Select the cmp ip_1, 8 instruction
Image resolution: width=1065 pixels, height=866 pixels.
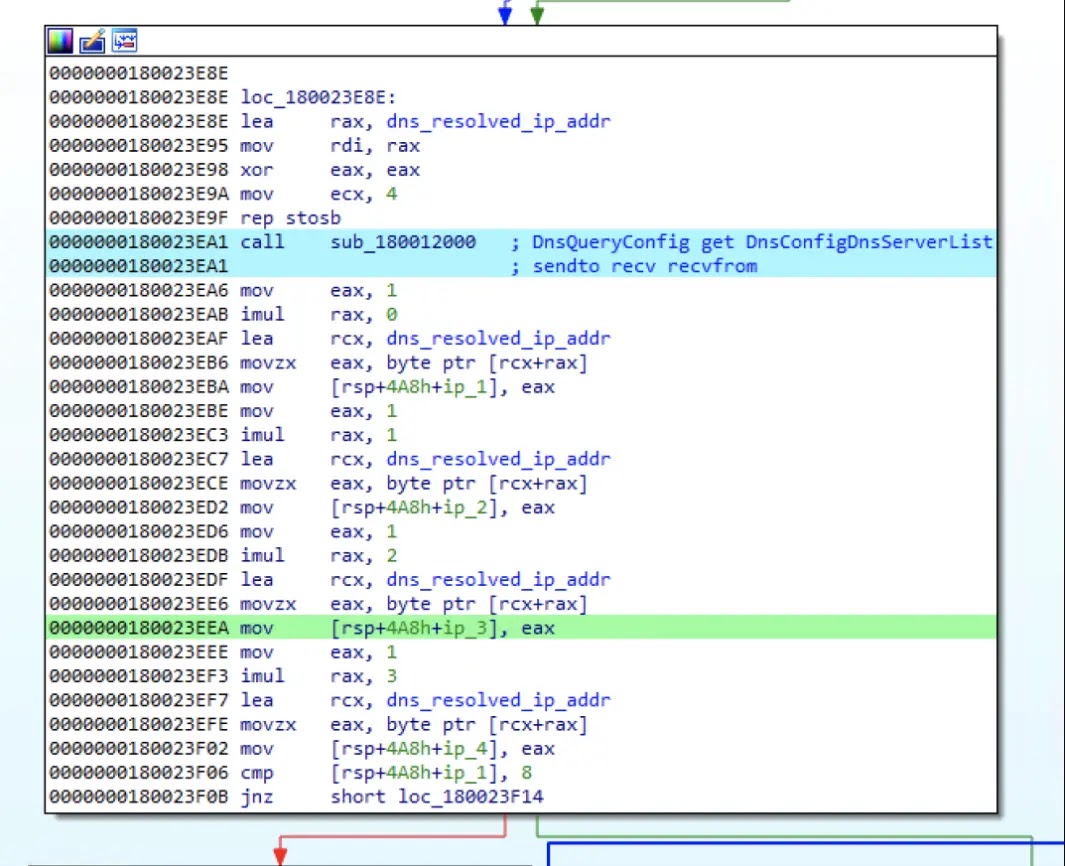tap(386, 772)
